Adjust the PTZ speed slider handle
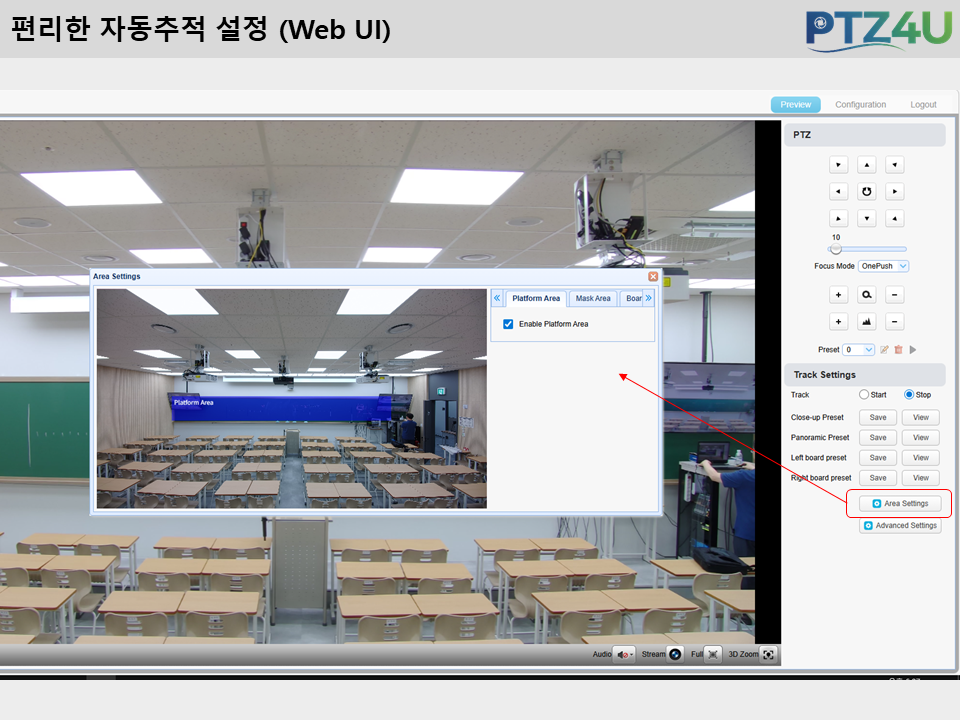The width and height of the screenshot is (960, 720). click(836, 249)
